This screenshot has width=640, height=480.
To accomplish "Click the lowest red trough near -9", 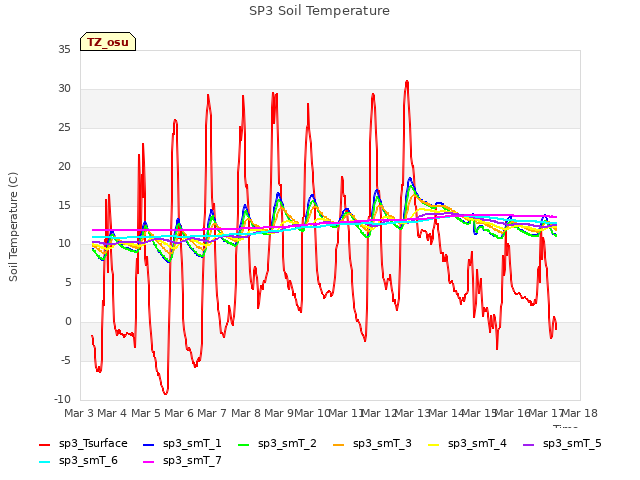I will [x=165, y=393].
